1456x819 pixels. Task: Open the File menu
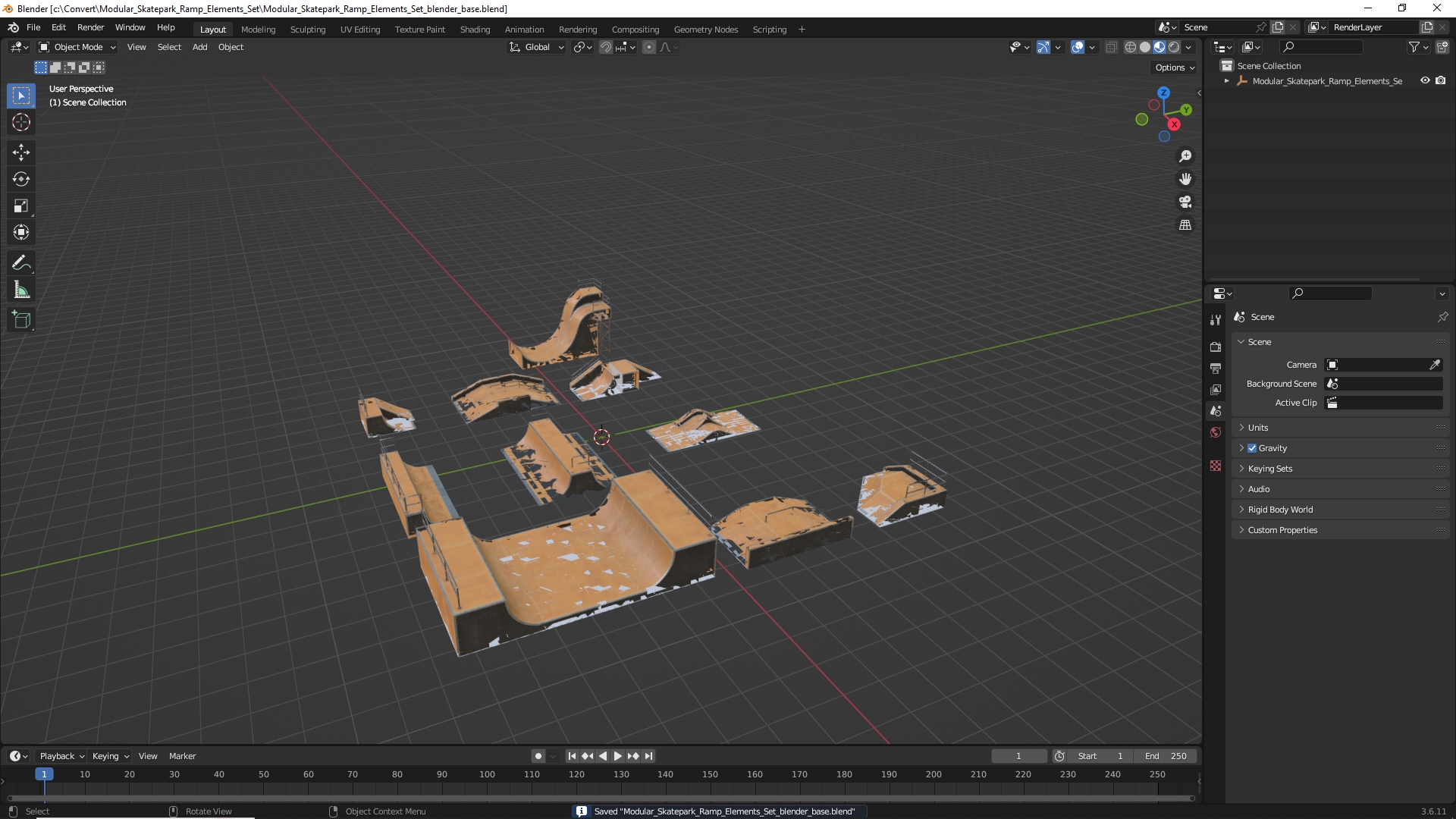[x=33, y=27]
